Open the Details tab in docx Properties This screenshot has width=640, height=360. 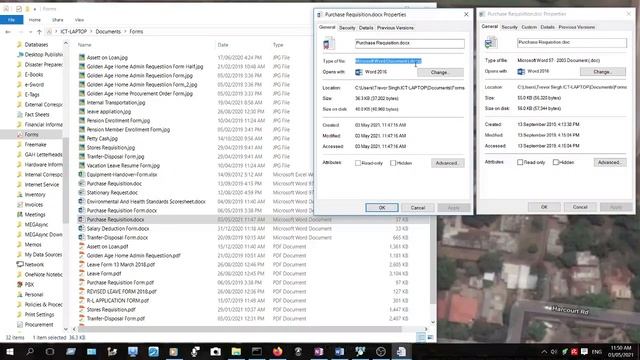point(366,28)
